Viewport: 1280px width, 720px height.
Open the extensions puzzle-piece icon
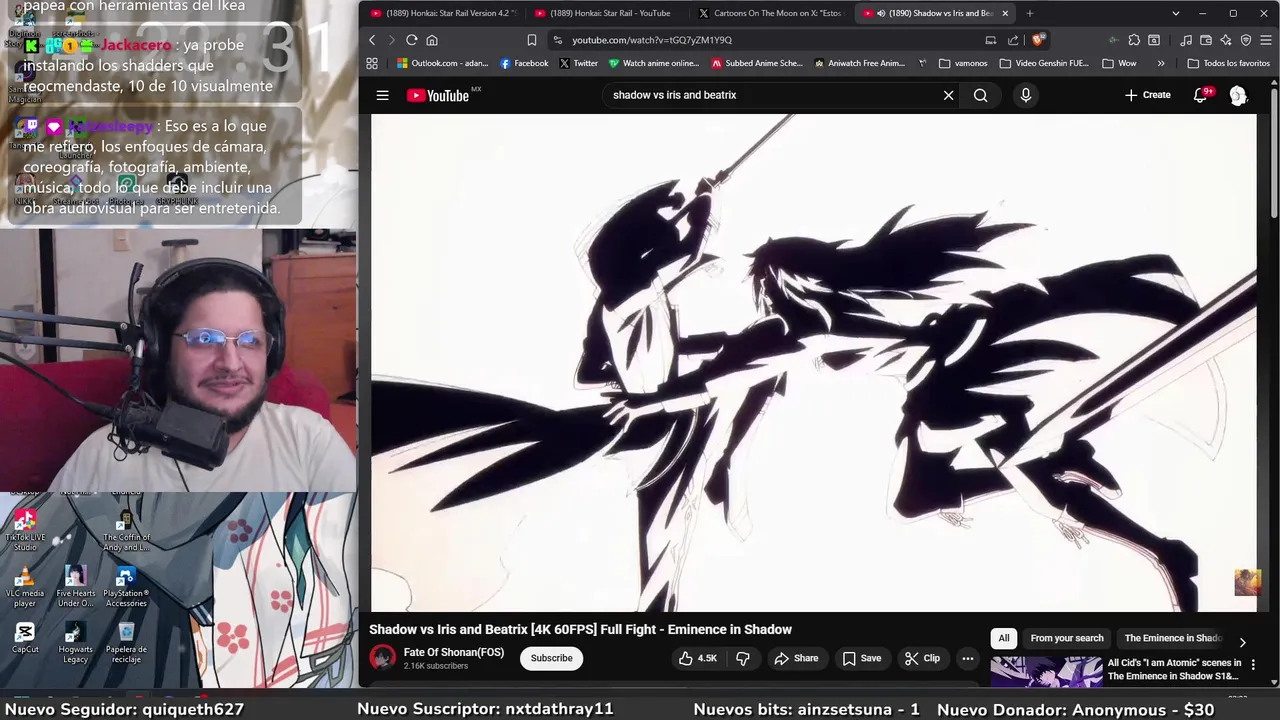[x=1134, y=40]
